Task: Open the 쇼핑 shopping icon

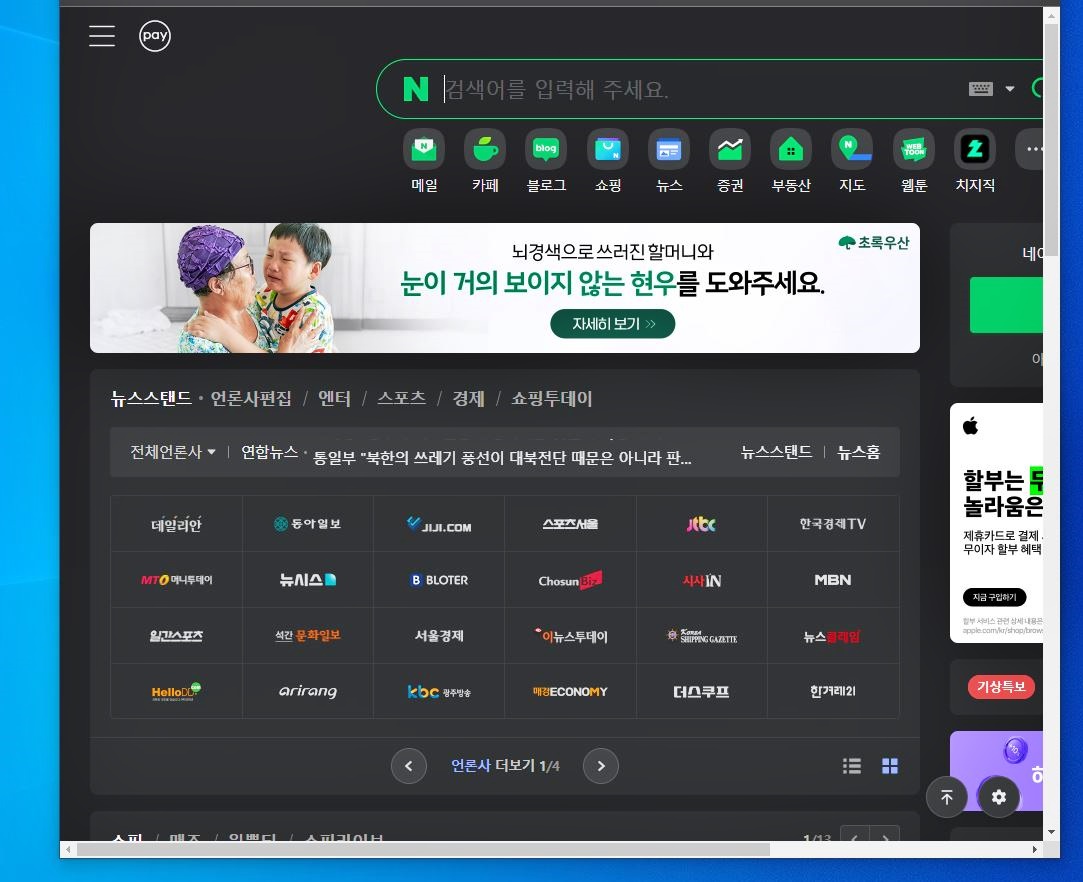Action: 608,148
